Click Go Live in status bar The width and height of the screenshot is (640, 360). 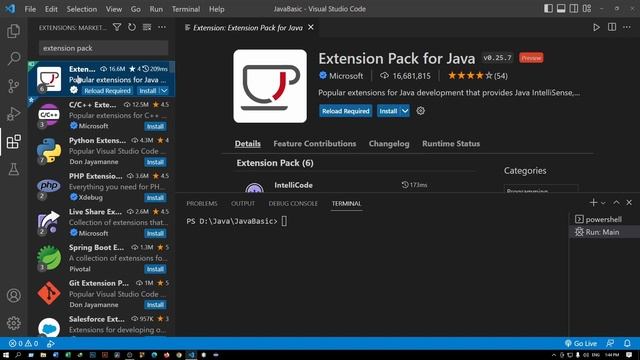(580, 343)
